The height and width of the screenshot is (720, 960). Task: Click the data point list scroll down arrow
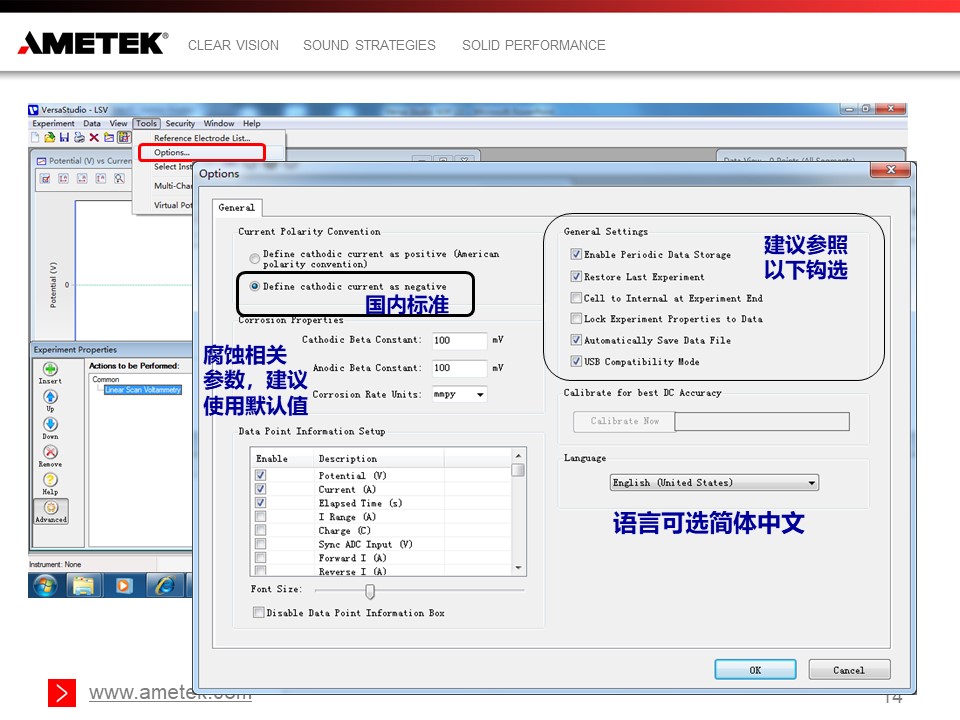518,568
